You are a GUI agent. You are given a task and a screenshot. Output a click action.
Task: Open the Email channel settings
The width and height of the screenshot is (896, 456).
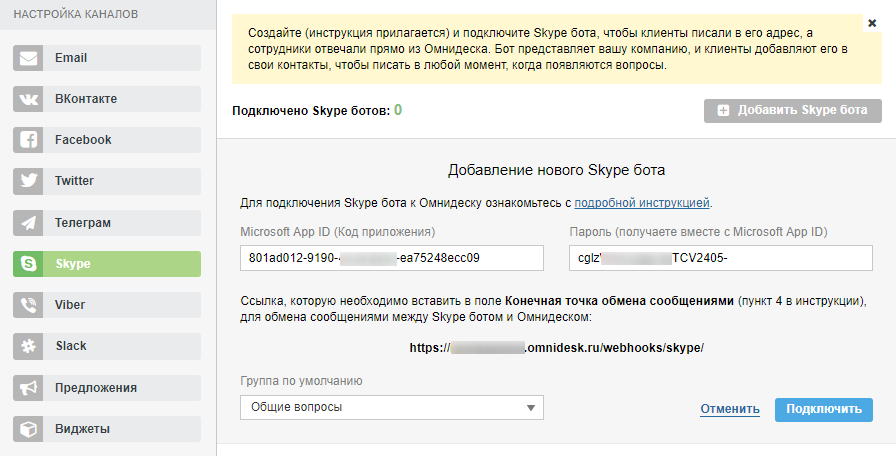click(107, 58)
